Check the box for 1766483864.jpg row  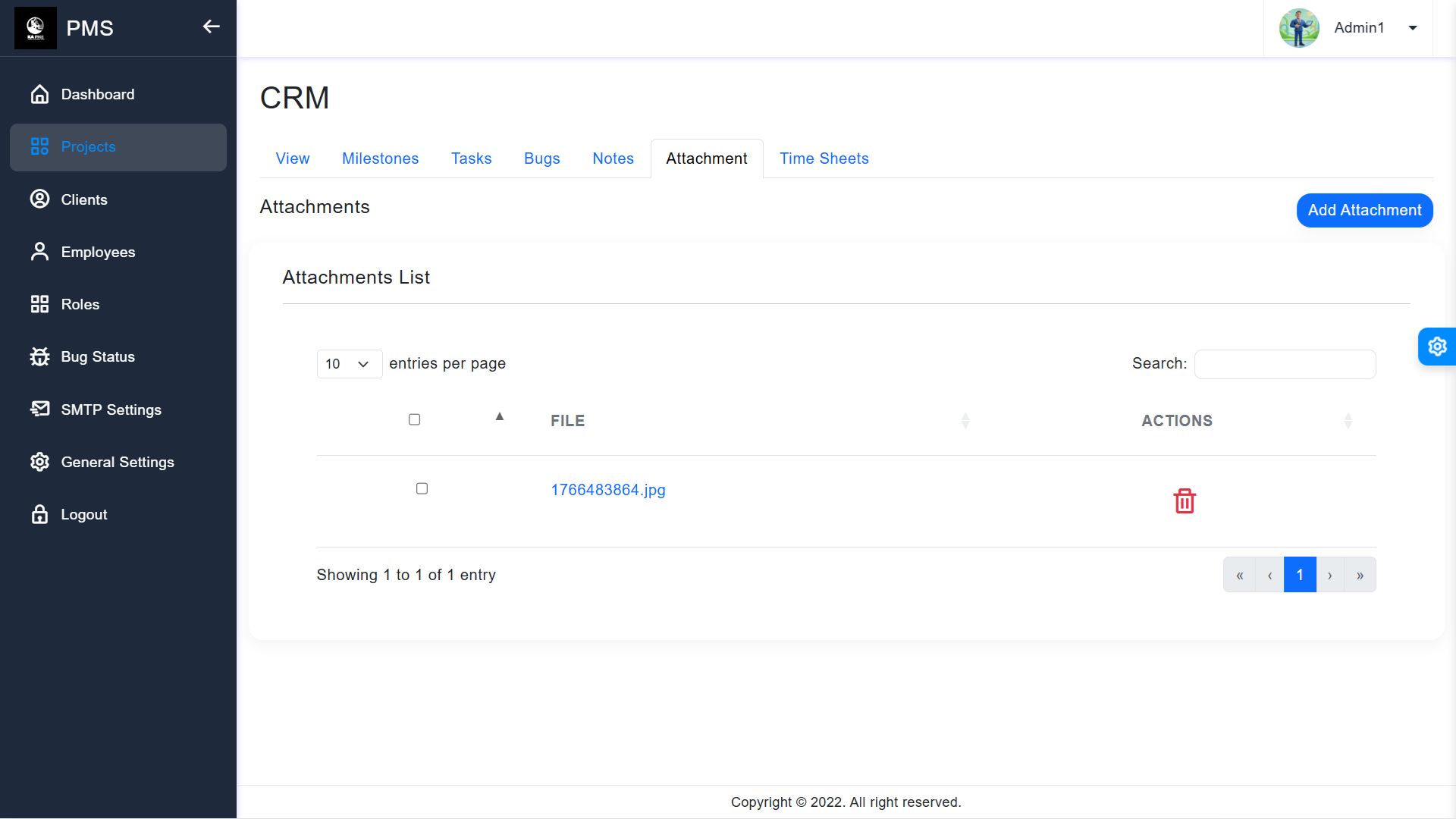coord(422,488)
